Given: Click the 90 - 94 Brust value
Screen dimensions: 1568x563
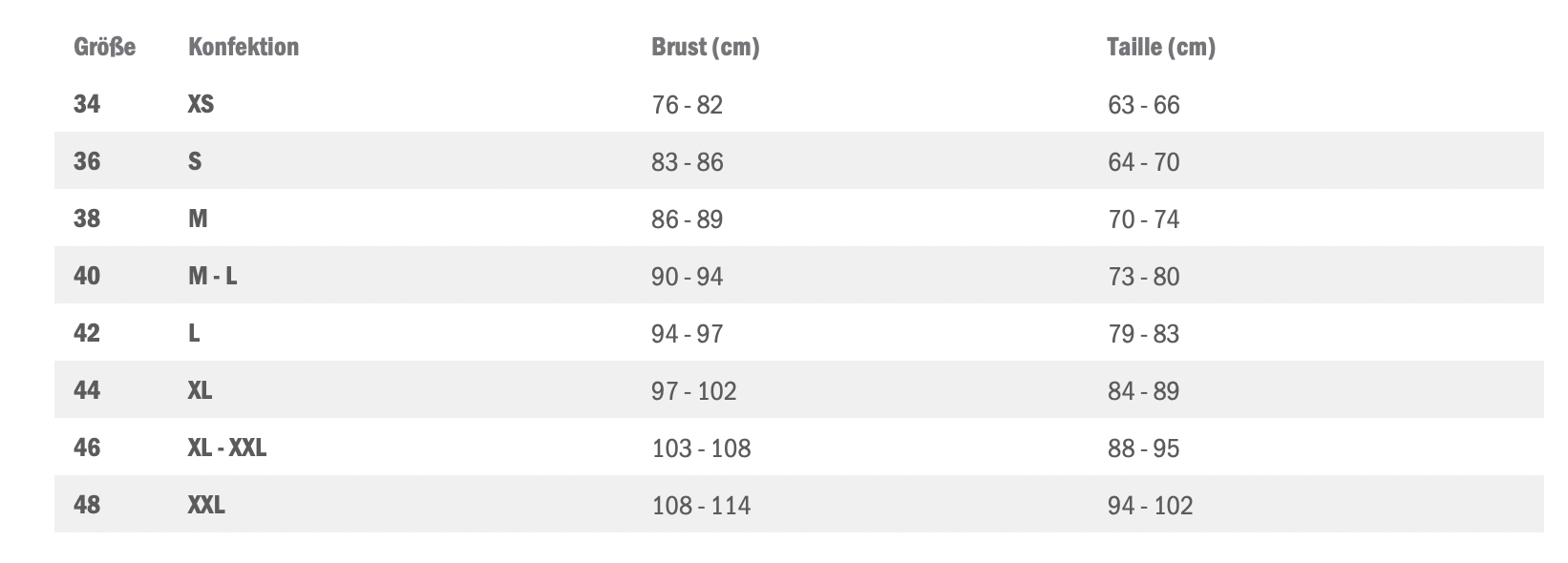Looking at the screenshot, I should coord(687,277).
